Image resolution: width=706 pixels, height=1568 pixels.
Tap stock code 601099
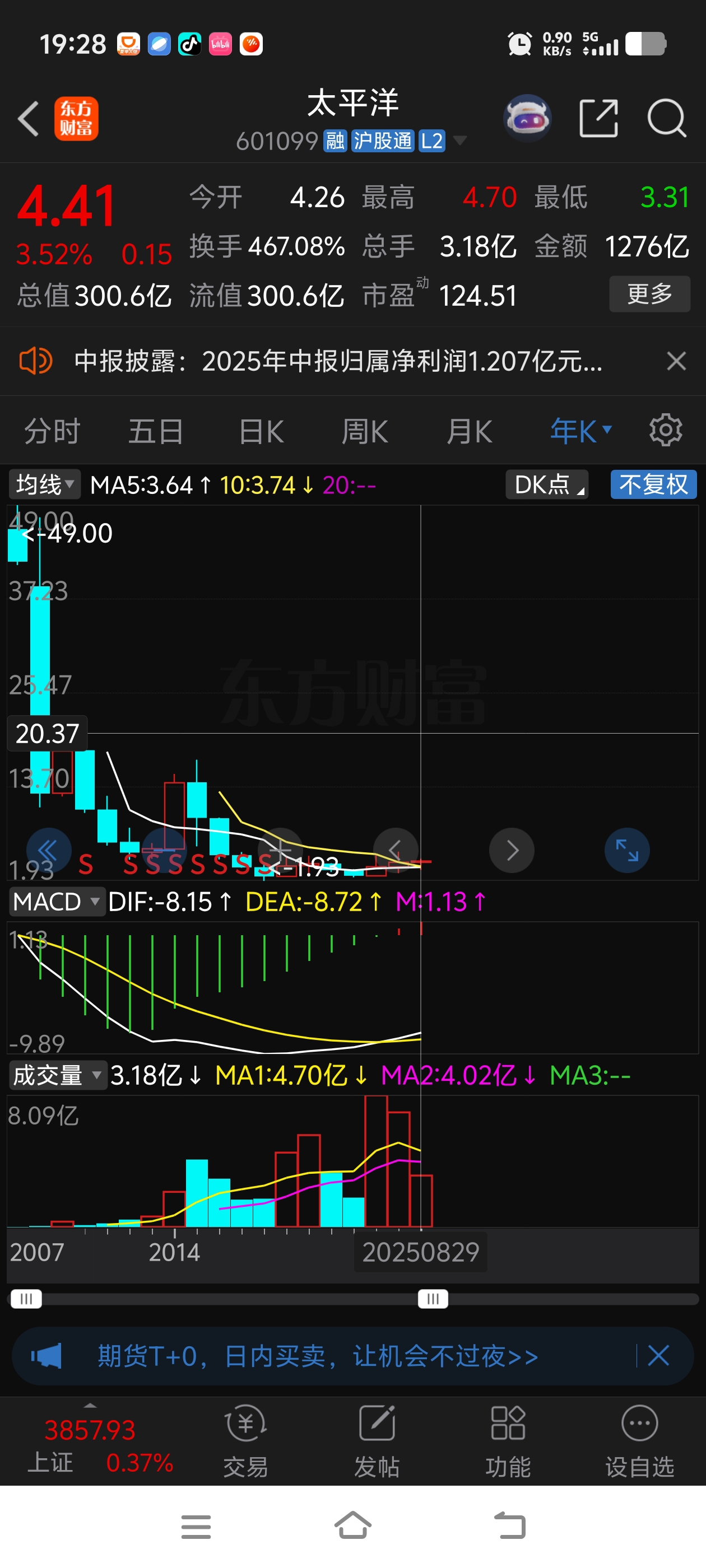click(x=277, y=141)
